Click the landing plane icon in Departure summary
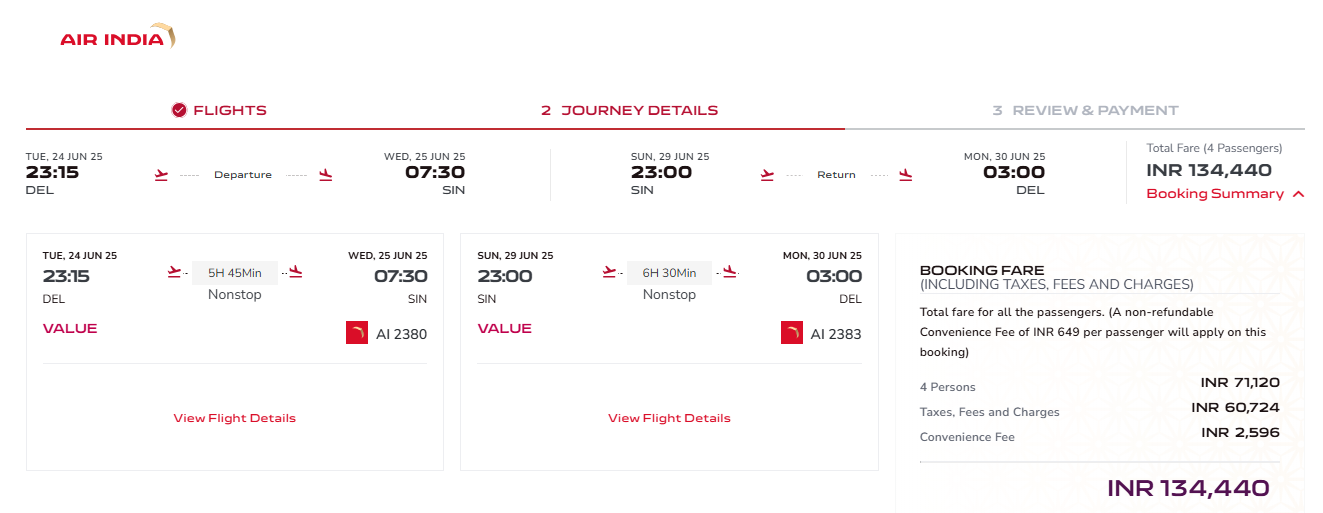 (x=325, y=175)
